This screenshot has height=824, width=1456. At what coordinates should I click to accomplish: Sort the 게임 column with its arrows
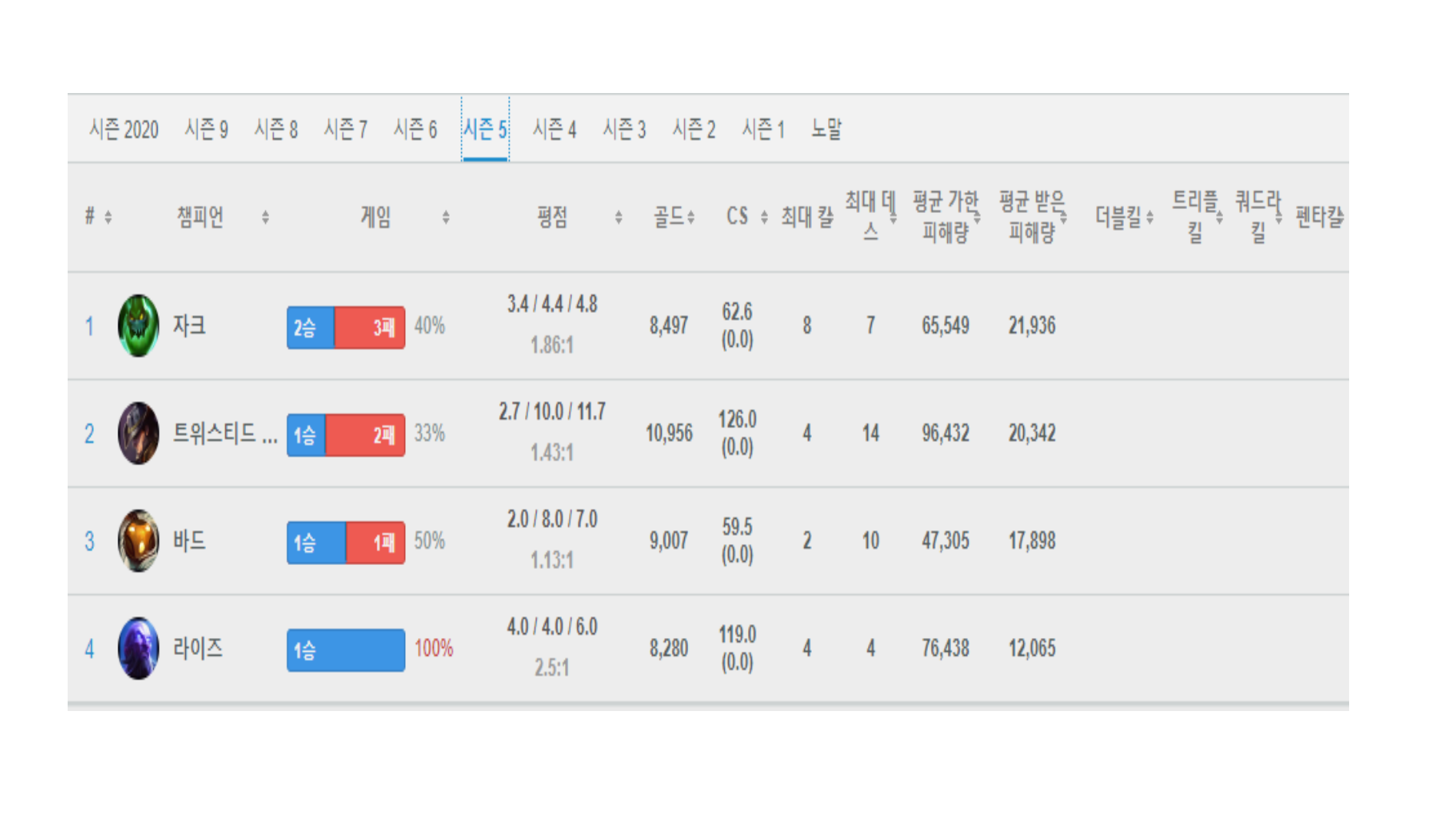446,218
